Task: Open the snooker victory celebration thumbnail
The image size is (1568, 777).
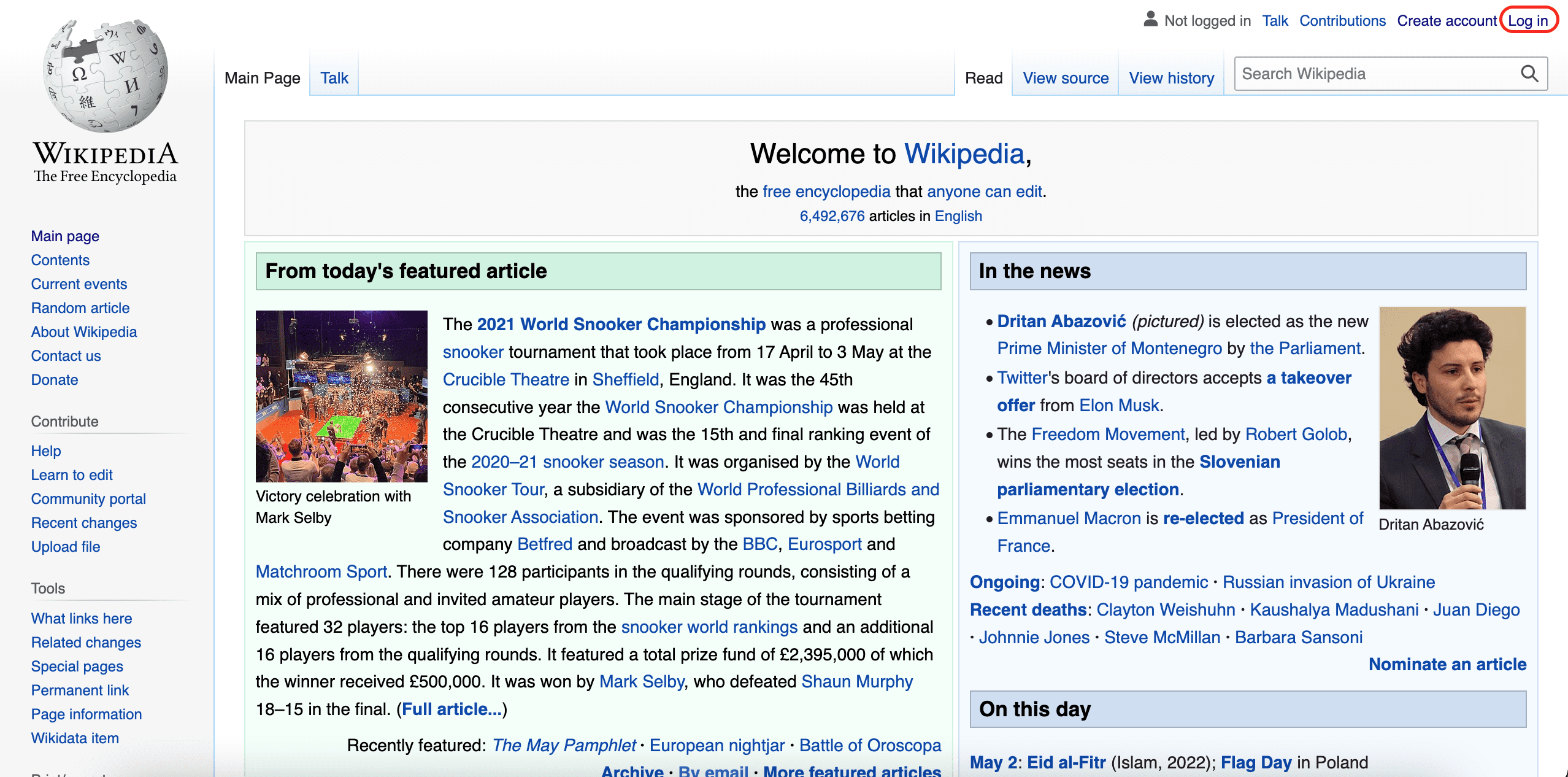Action: click(x=341, y=396)
